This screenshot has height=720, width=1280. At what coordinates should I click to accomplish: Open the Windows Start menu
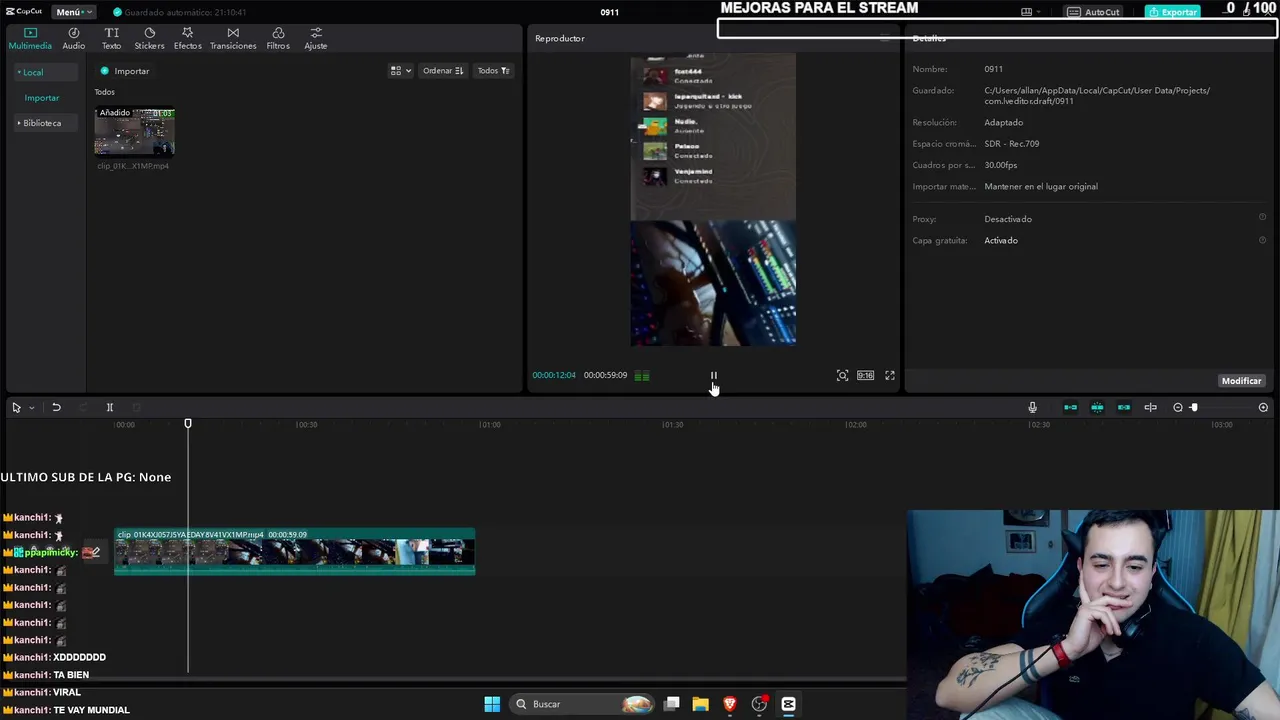pos(492,704)
